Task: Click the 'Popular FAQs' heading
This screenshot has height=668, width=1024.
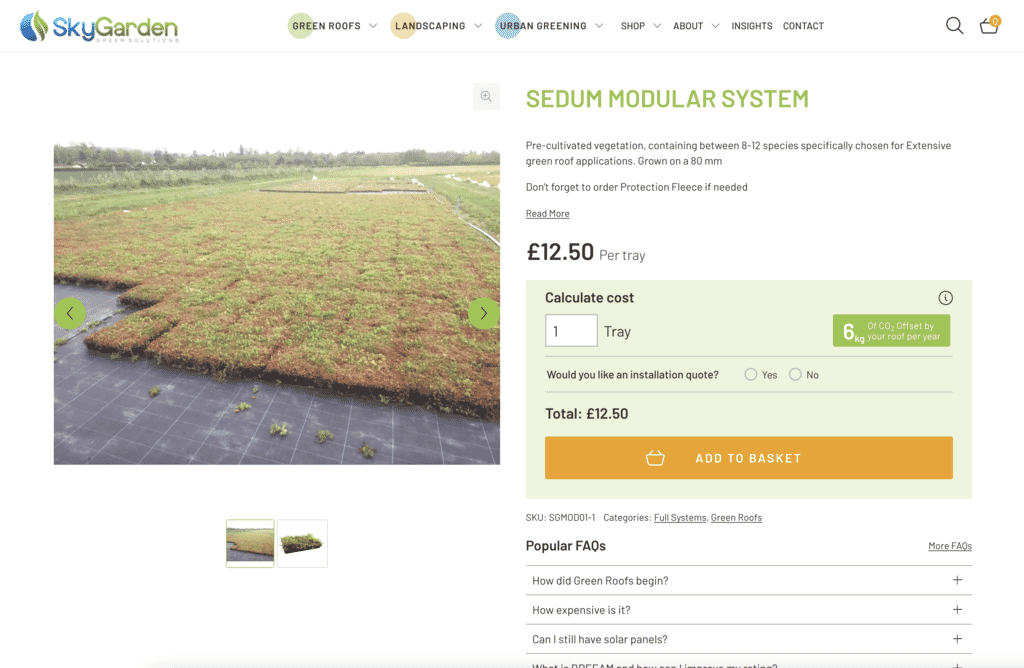Action: pos(566,546)
